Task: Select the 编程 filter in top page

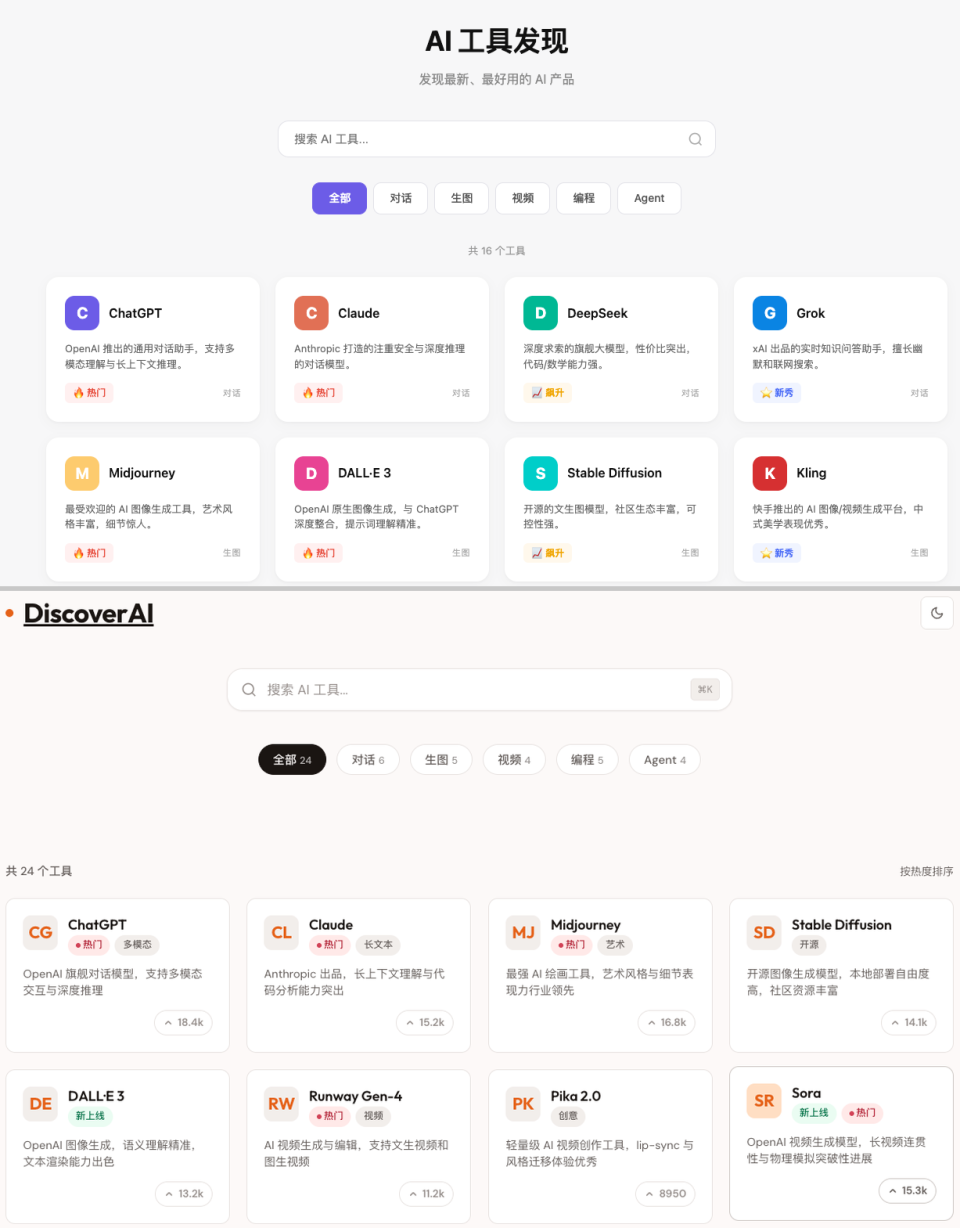Action: pyautogui.click(x=584, y=198)
